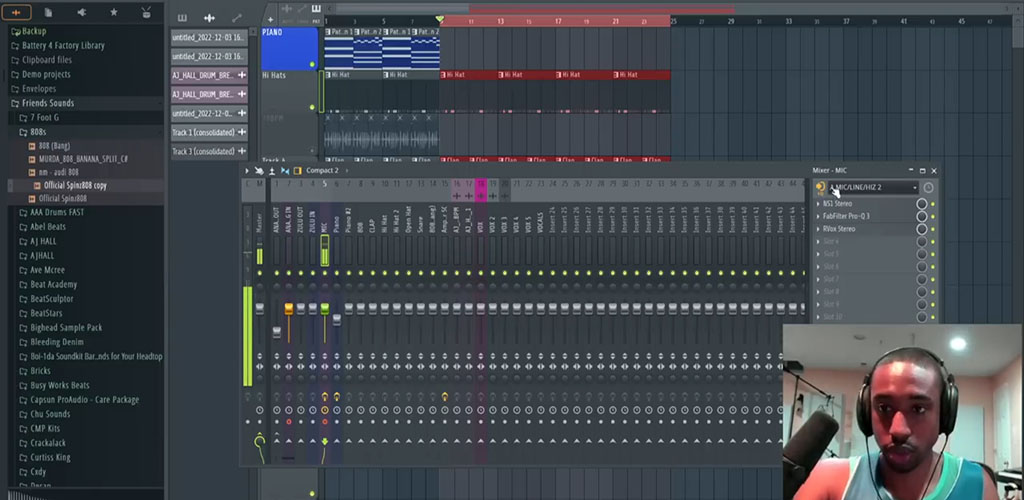Select the 'All' audio tab in browser header

pos(16,12)
